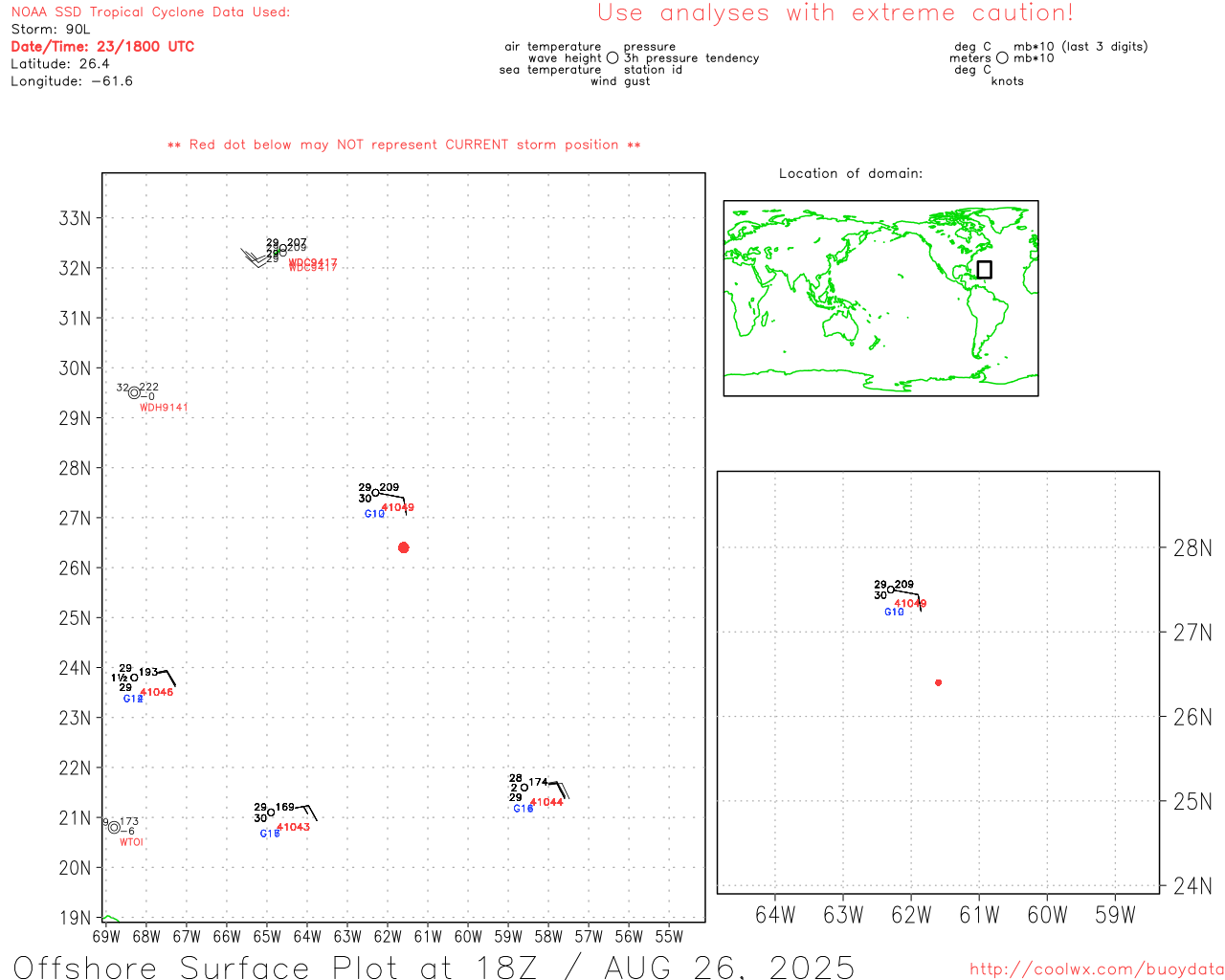This screenshot has width=1225, height=980.
Task: Click pressure value 169 at buoy 41043
Action: [285, 807]
